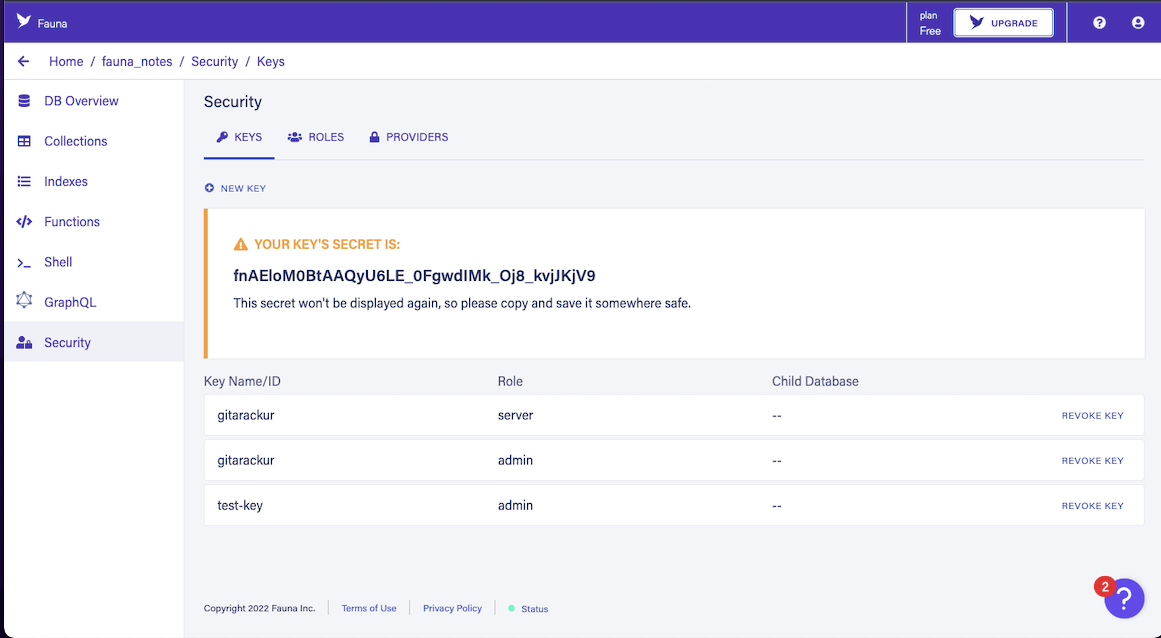Click the key icon on Keys tab
The image size is (1161, 638).
coord(222,137)
